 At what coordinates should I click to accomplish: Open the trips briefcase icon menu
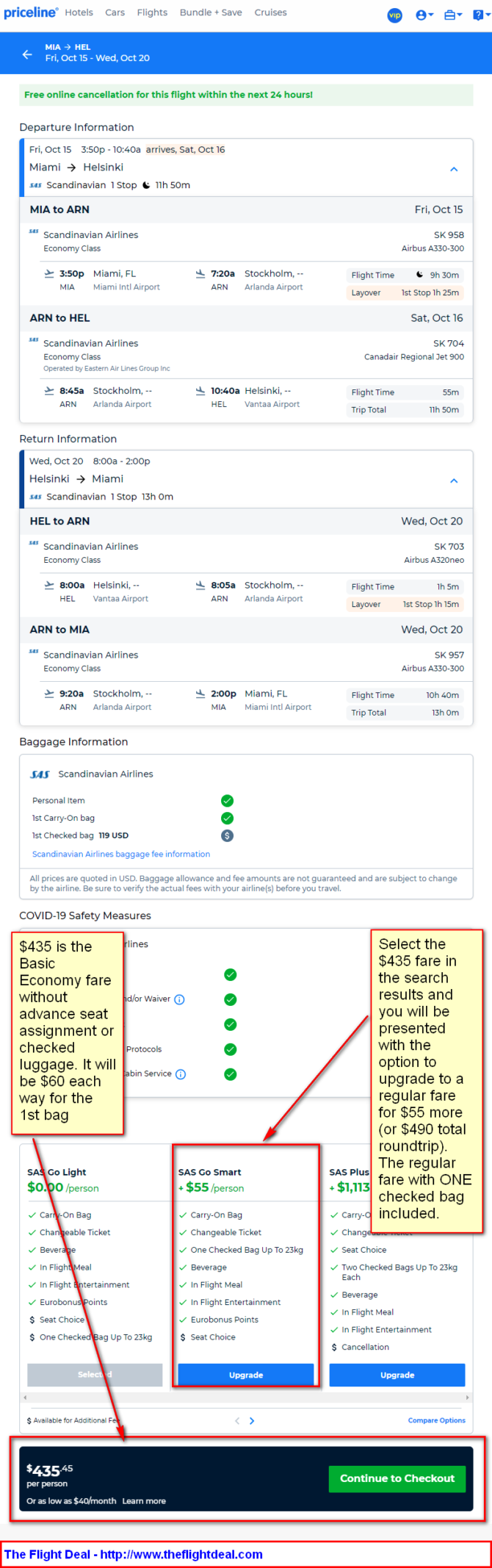453,15
